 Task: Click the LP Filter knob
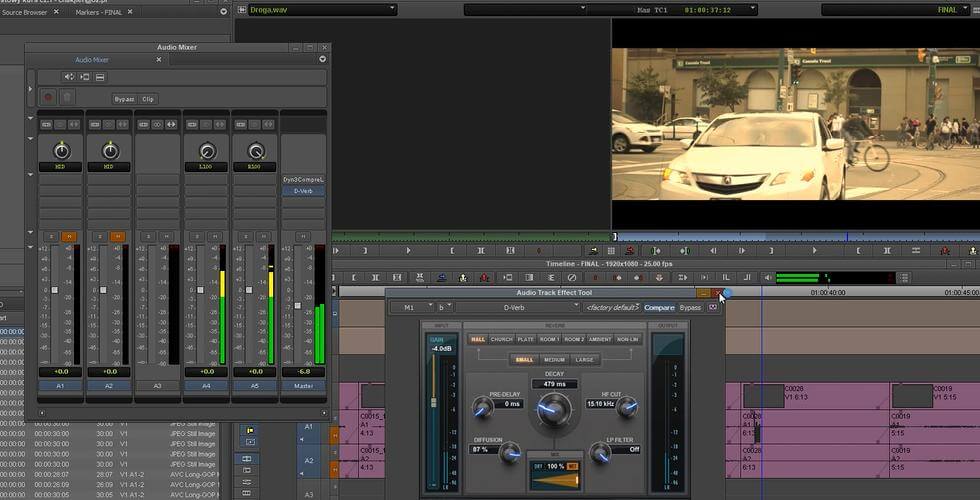click(x=600, y=453)
